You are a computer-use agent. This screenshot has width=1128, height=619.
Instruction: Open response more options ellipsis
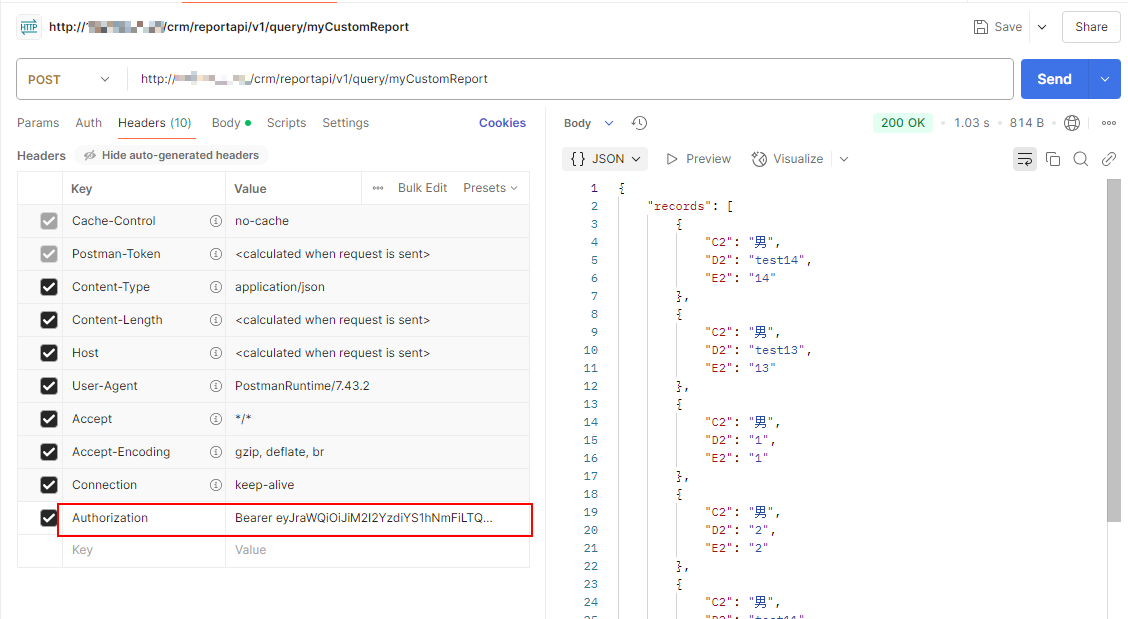pos(1109,123)
